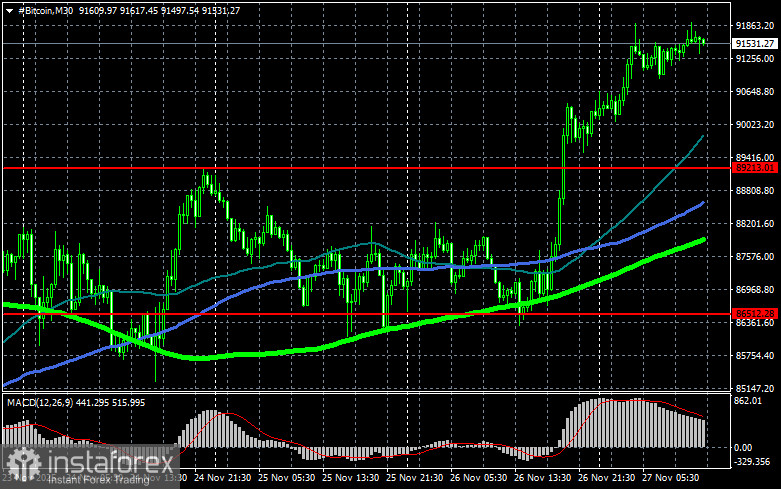Click the price scale value 86361.60
Image resolution: width=781 pixels, height=489 pixels.
click(755, 323)
